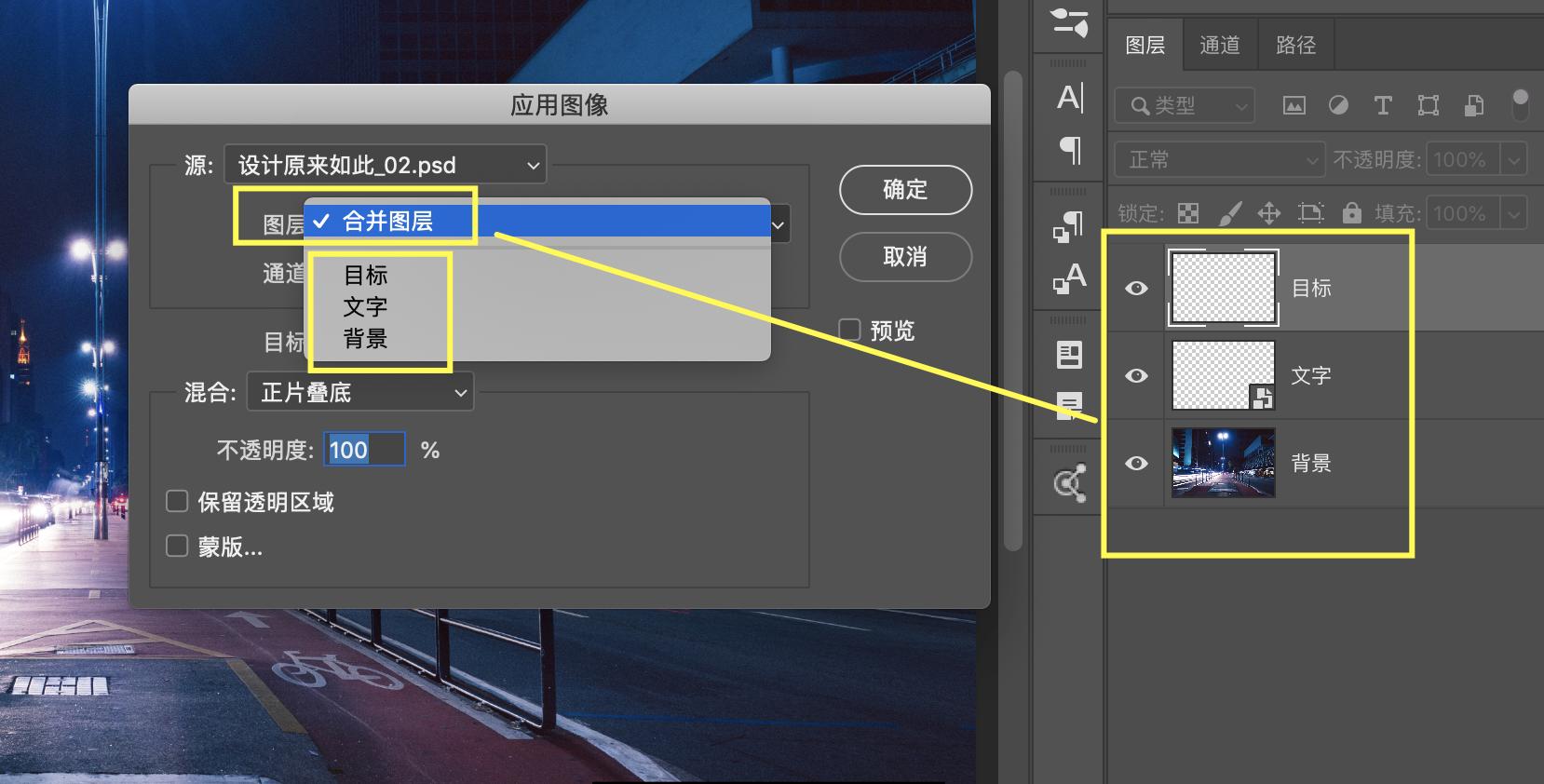This screenshot has width=1544, height=784.
Task: Open the Paragraph panel icon
Action: [1070, 150]
